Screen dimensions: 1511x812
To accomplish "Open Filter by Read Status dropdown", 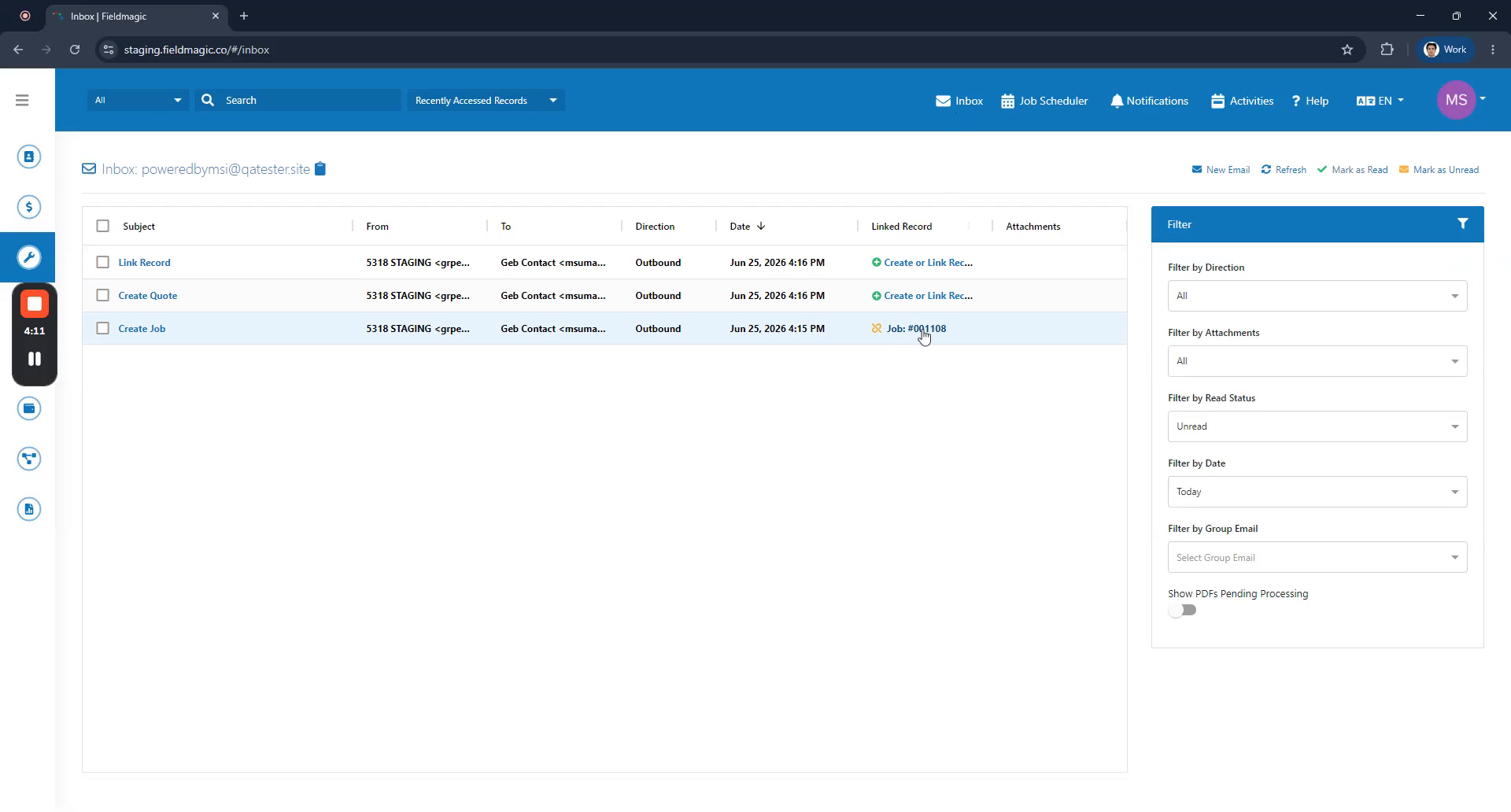I will pos(1317,426).
